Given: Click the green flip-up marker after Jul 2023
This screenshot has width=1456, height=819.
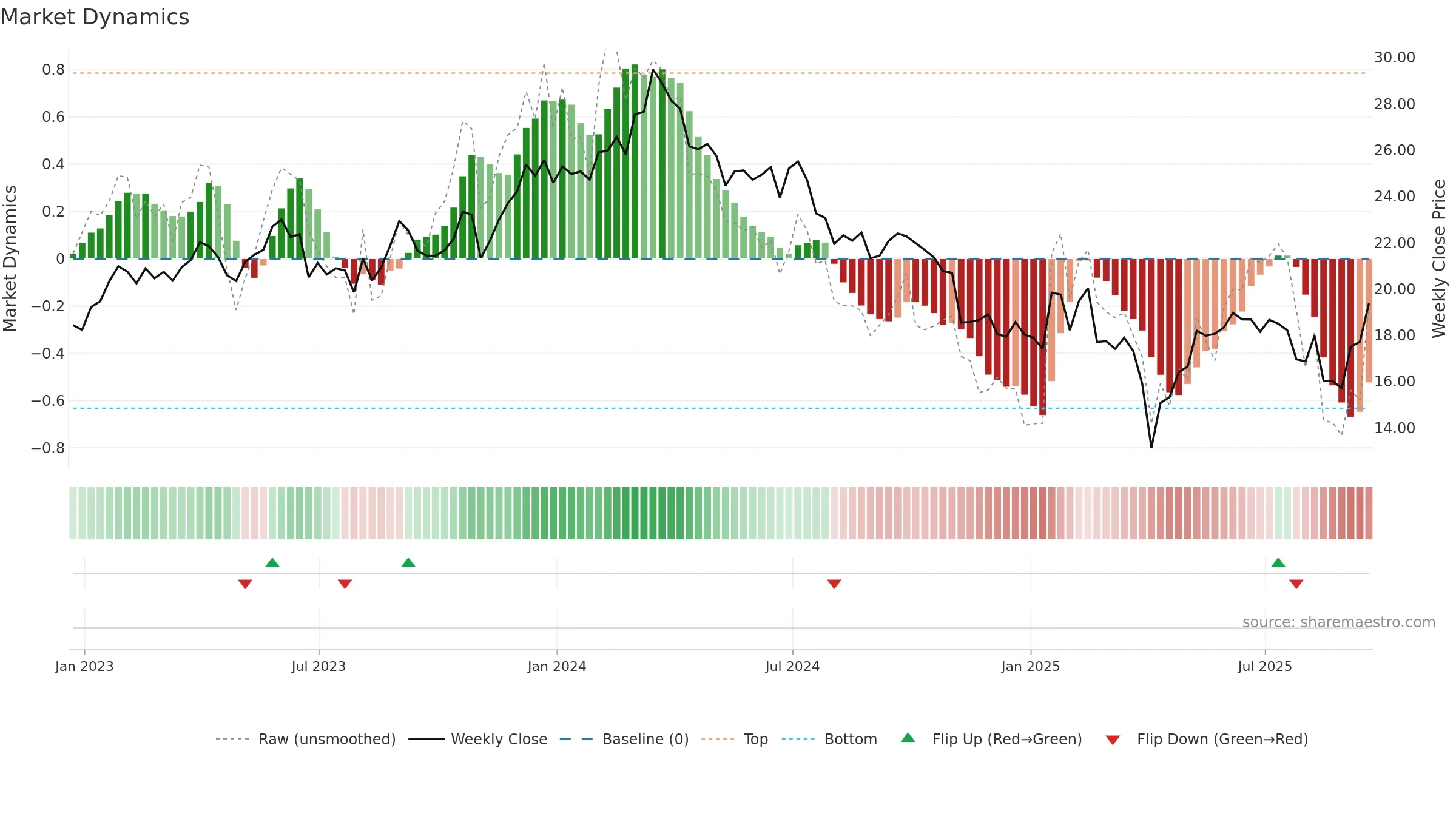Looking at the screenshot, I should tap(408, 562).
